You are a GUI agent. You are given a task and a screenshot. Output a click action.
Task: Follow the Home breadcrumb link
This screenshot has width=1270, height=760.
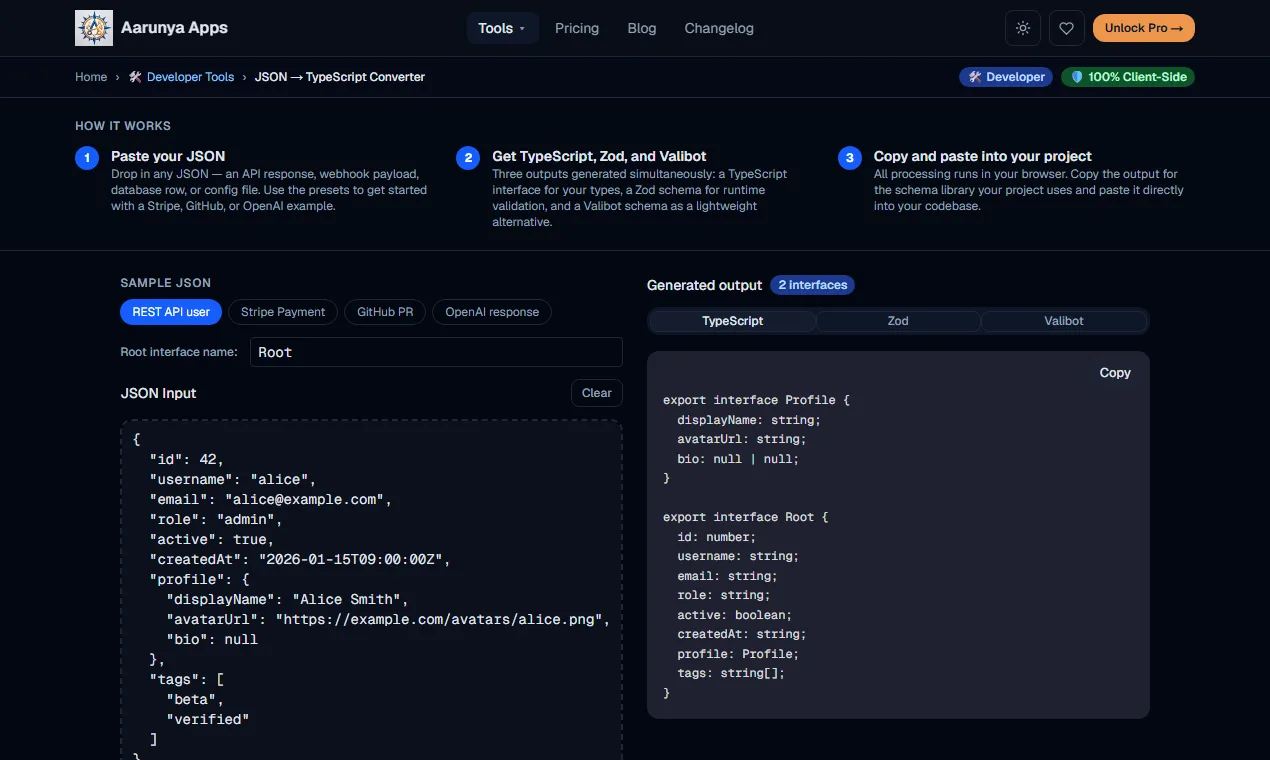pyautogui.click(x=91, y=77)
